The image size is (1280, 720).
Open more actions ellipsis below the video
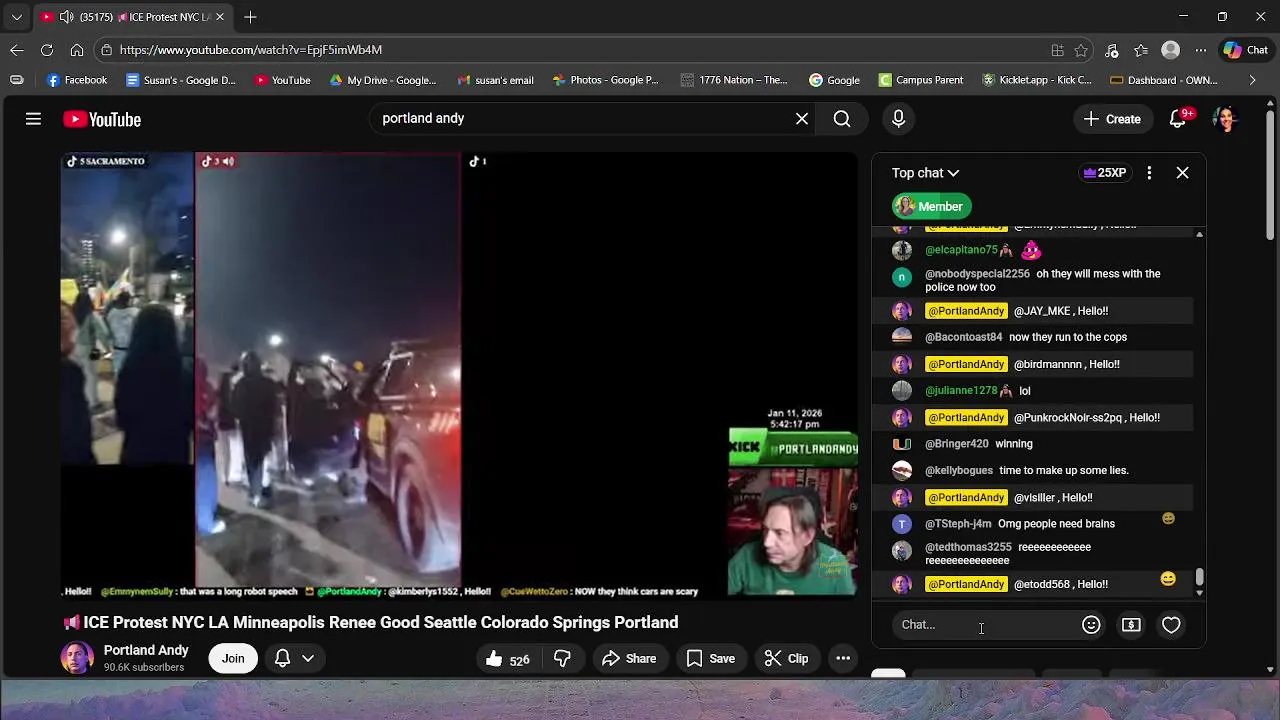click(843, 659)
